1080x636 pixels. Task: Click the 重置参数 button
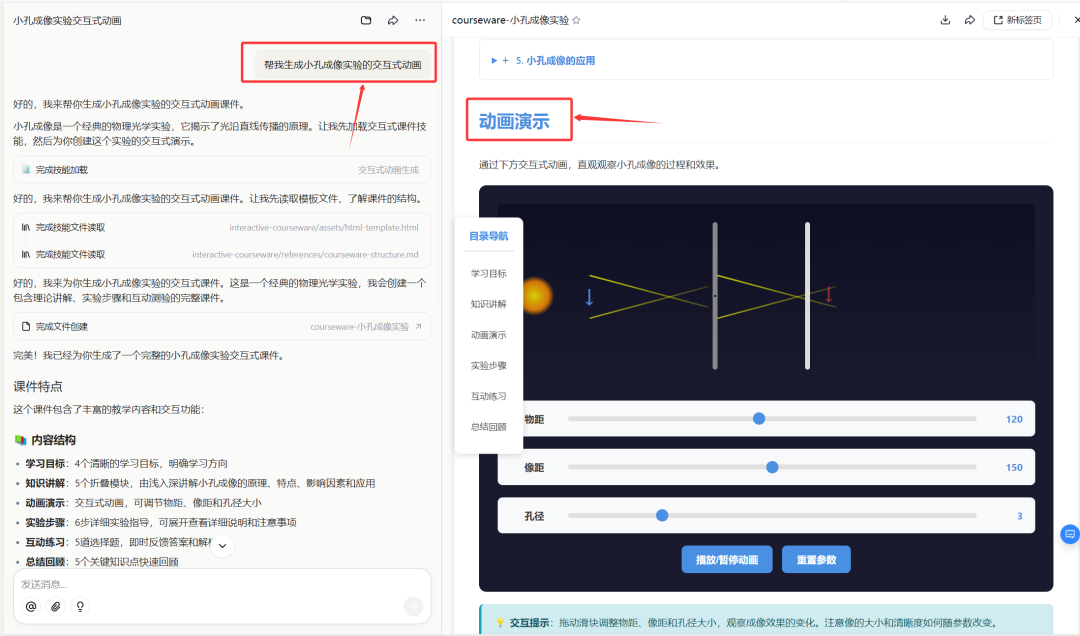(x=815, y=559)
